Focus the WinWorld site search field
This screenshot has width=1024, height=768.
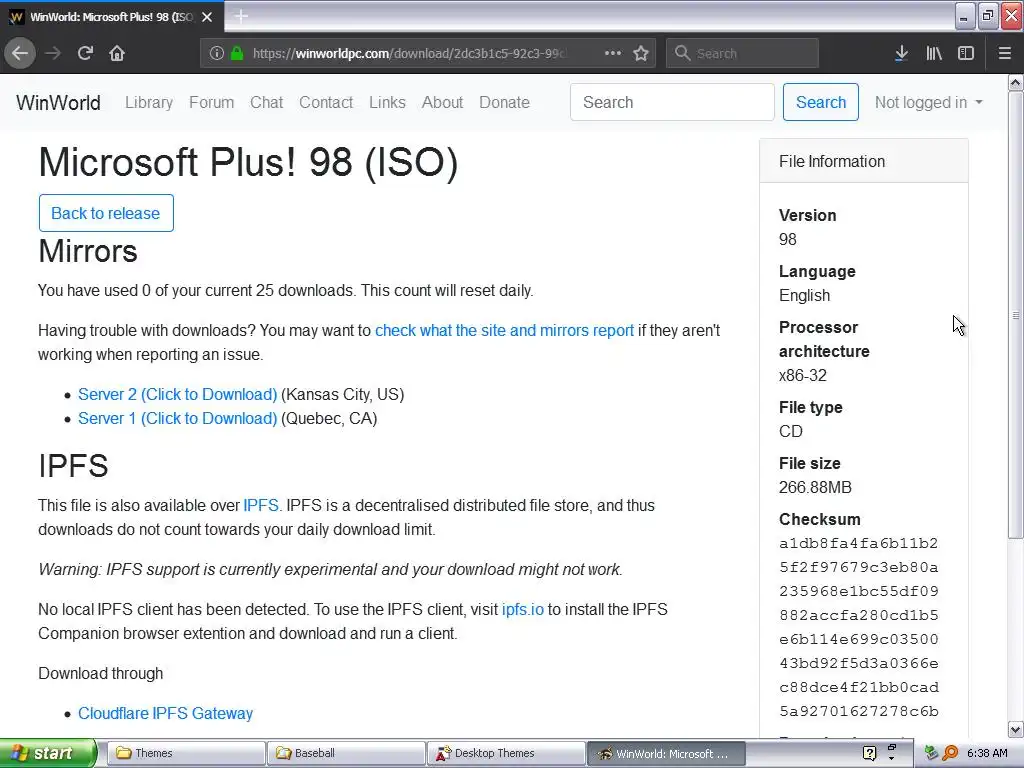pos(672,102)
